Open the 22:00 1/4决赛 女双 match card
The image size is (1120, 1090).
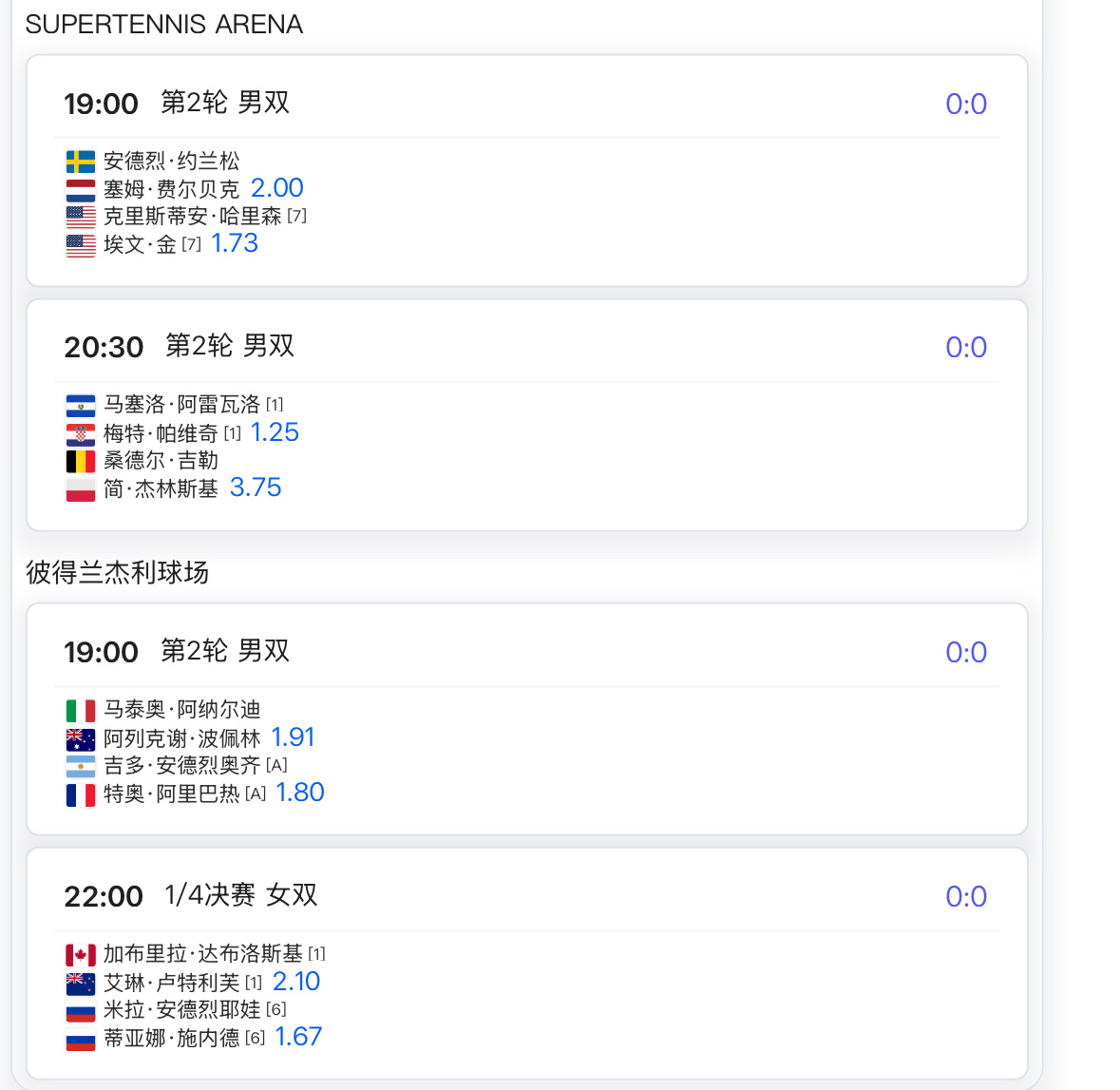tap(527, 964)
